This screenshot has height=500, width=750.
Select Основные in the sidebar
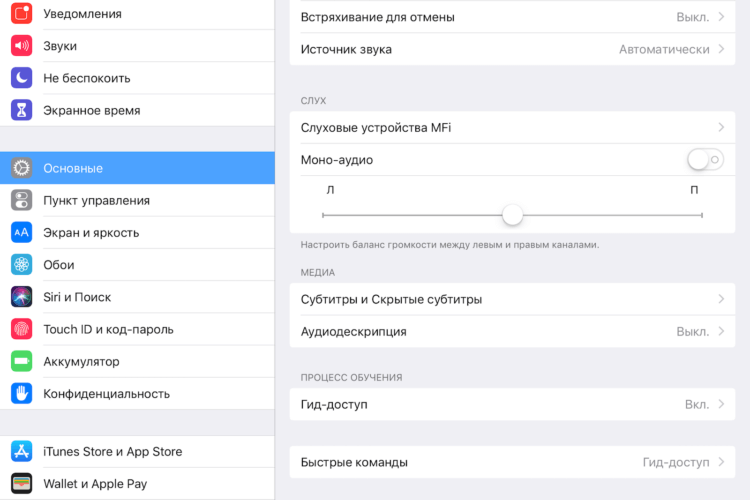[x=137, y=168]
